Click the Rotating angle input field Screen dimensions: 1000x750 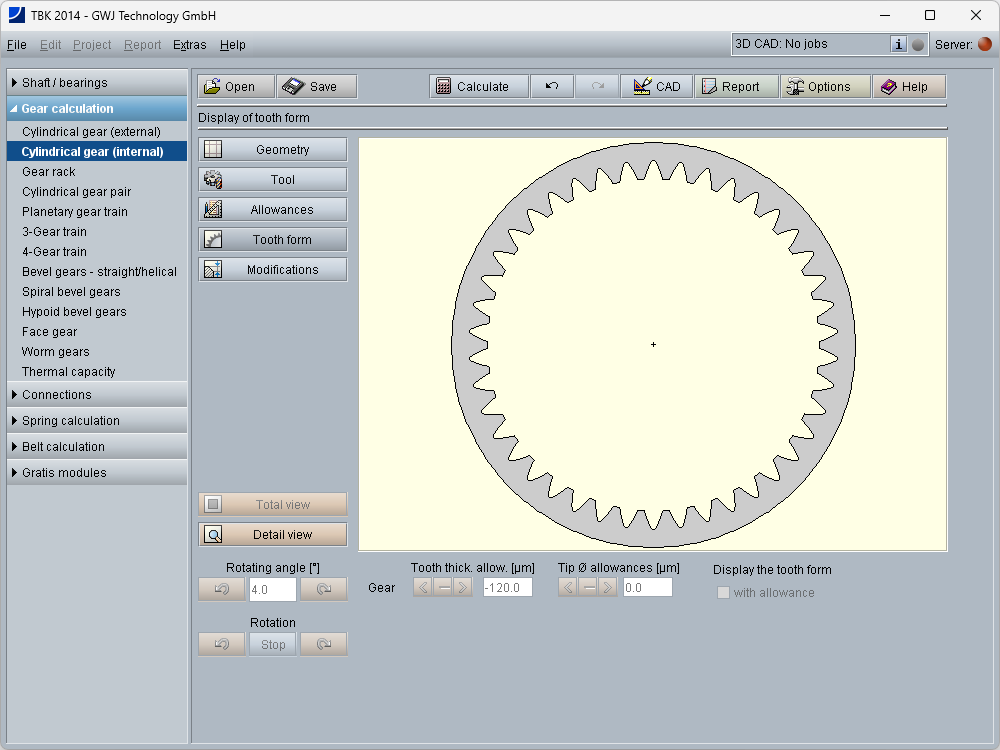(x=272, y=590)
